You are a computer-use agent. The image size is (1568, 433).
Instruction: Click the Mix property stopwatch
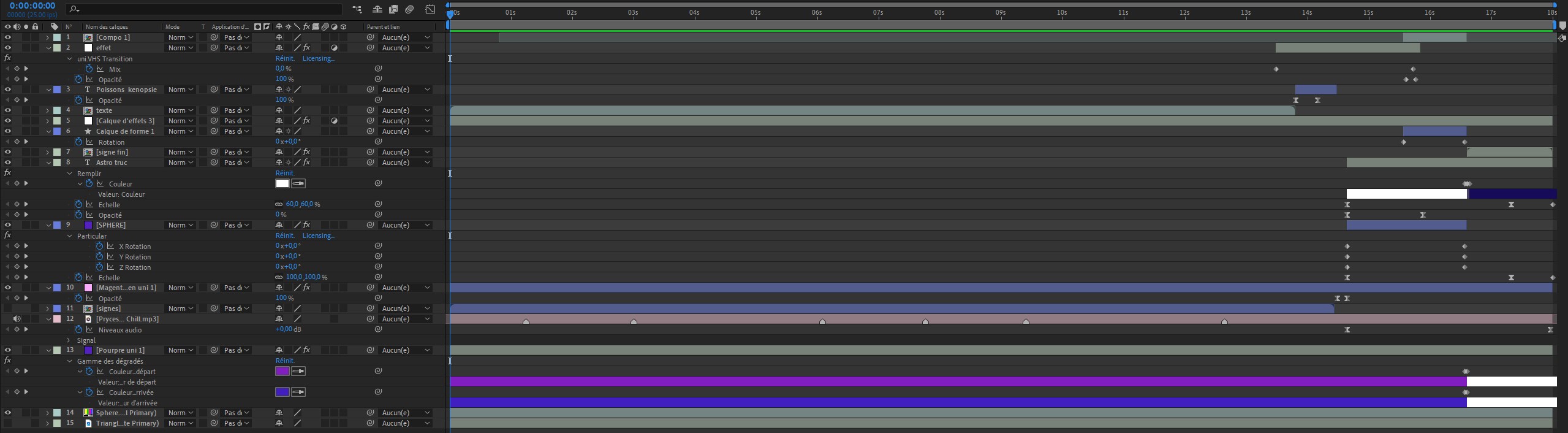89,69
